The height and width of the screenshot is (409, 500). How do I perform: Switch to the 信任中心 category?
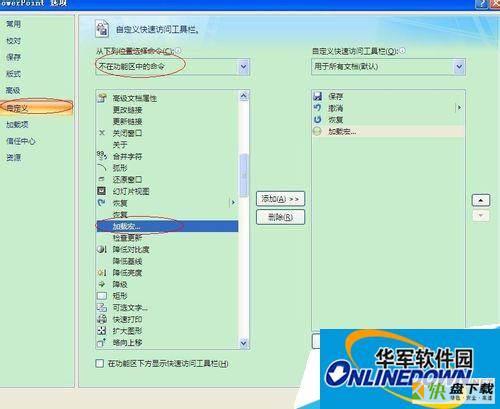click(x=21, y=141)
